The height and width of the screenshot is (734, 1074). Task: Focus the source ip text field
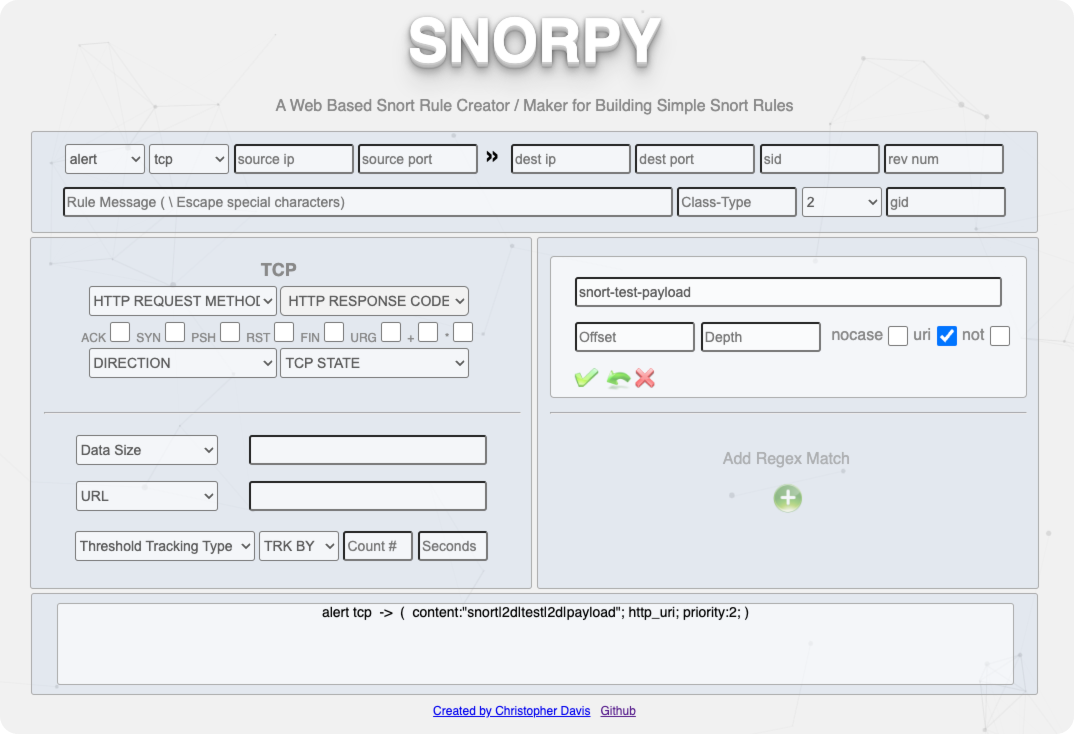[294, 159]
